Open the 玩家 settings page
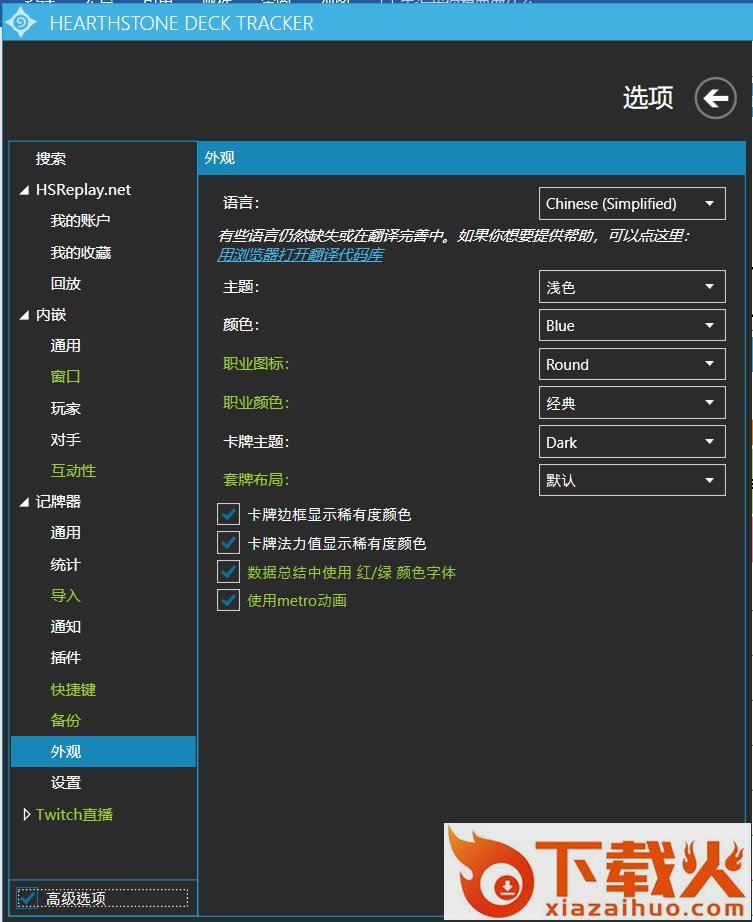 click(65, 408)
